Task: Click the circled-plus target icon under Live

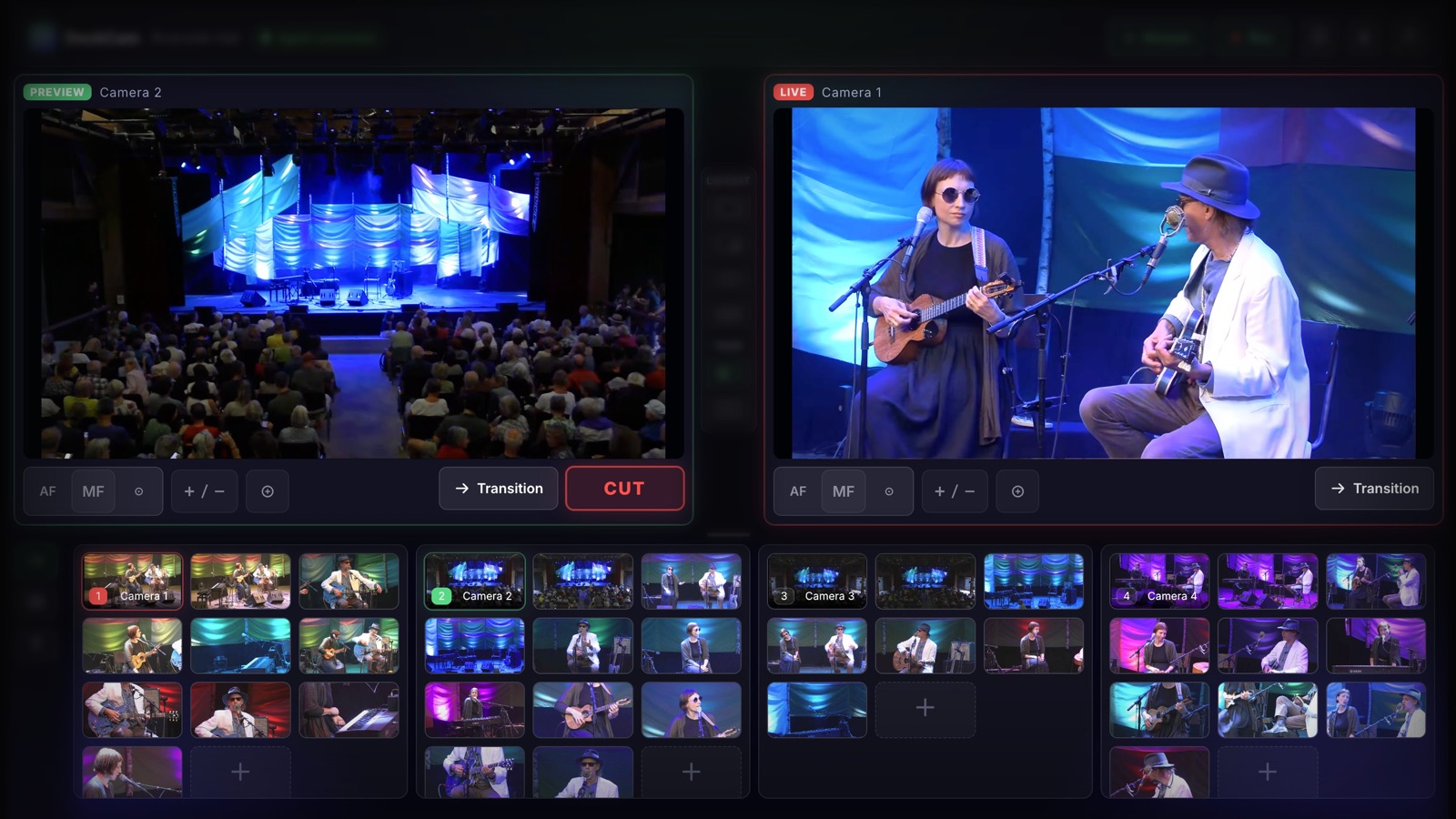Action: click(x=1017, y=491)
